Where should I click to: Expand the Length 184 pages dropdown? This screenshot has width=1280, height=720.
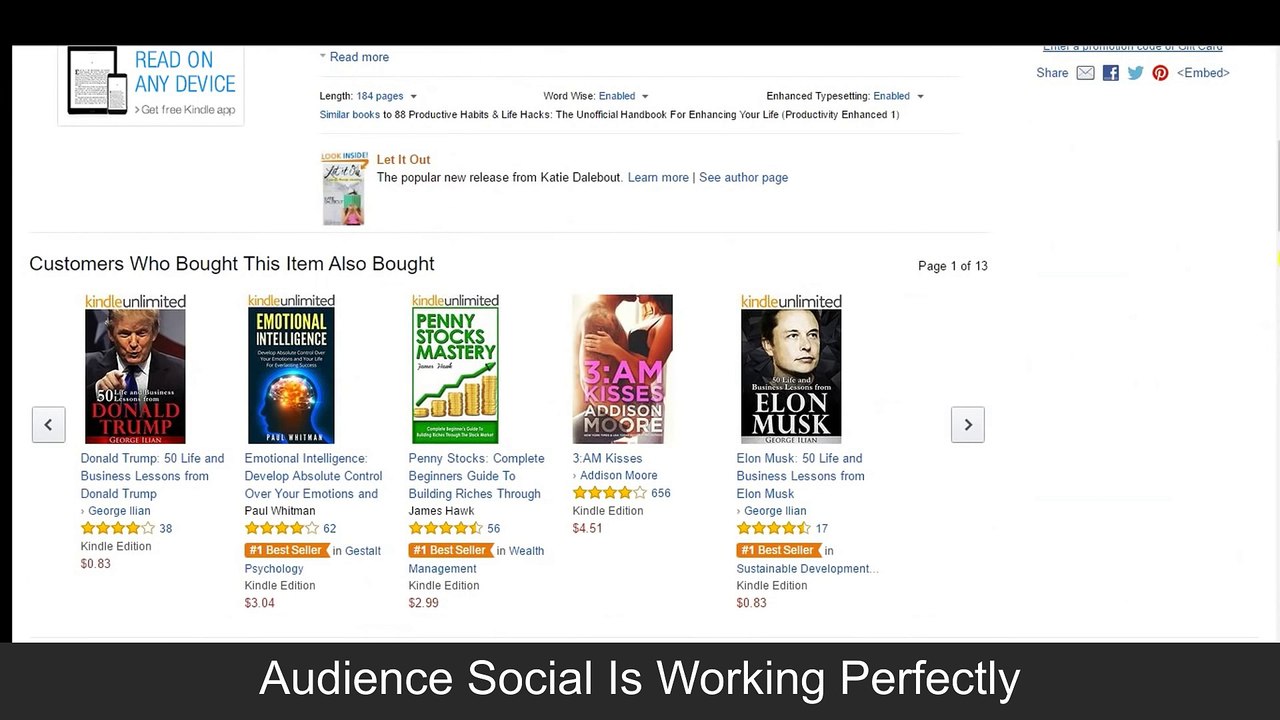point(386,96)
